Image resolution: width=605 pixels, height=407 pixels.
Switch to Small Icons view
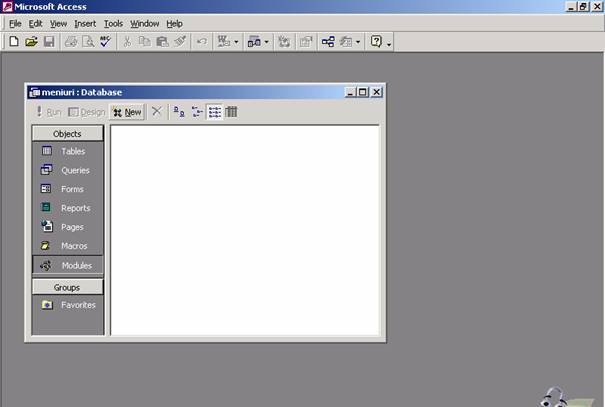(197, 112)
